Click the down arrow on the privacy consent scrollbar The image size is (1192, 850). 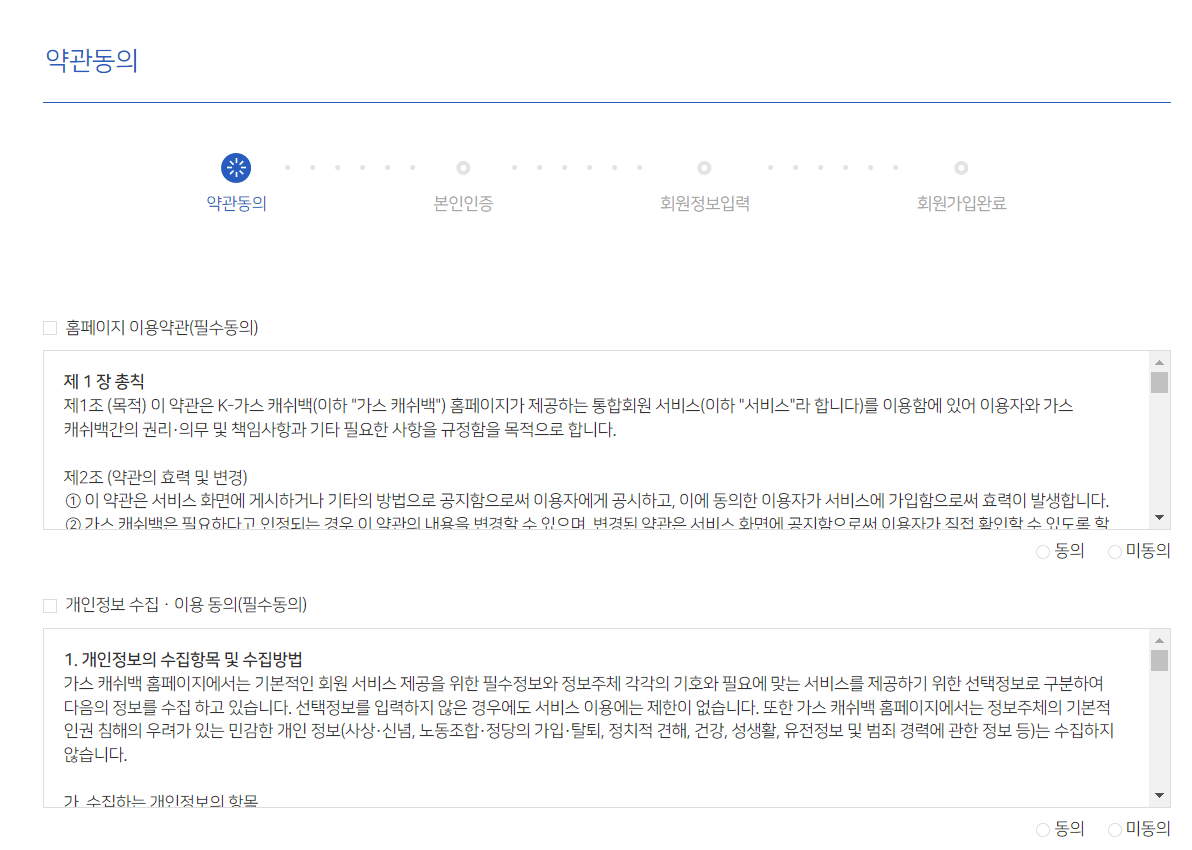tap(1160, 795)
